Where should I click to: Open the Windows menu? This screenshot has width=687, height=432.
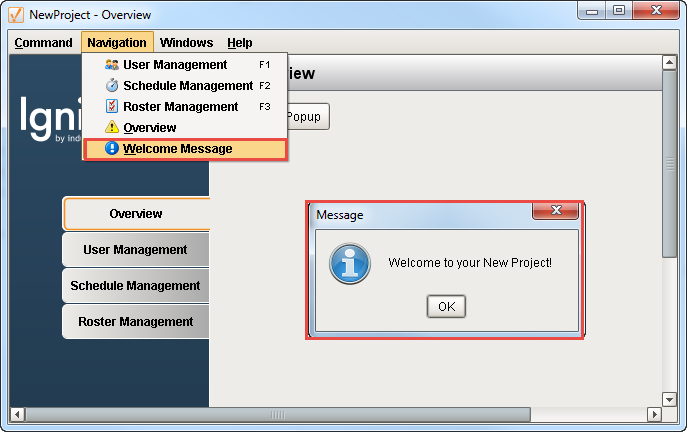click(186, 43)
